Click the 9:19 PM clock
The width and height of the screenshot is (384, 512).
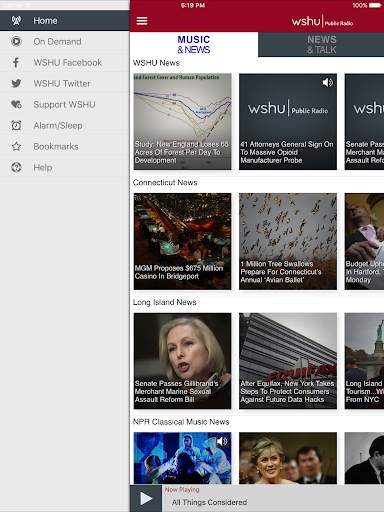(x=193, y=5)
